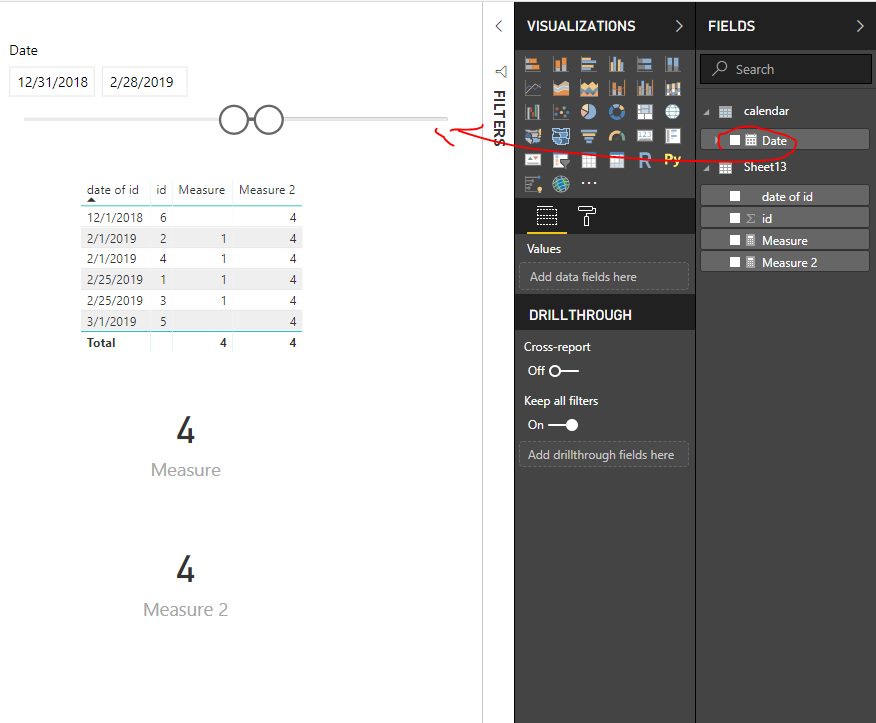Click the 'Add data fields here' well
Image resolution: width=876 pixels, height=723 pixels.
point(604,277)
